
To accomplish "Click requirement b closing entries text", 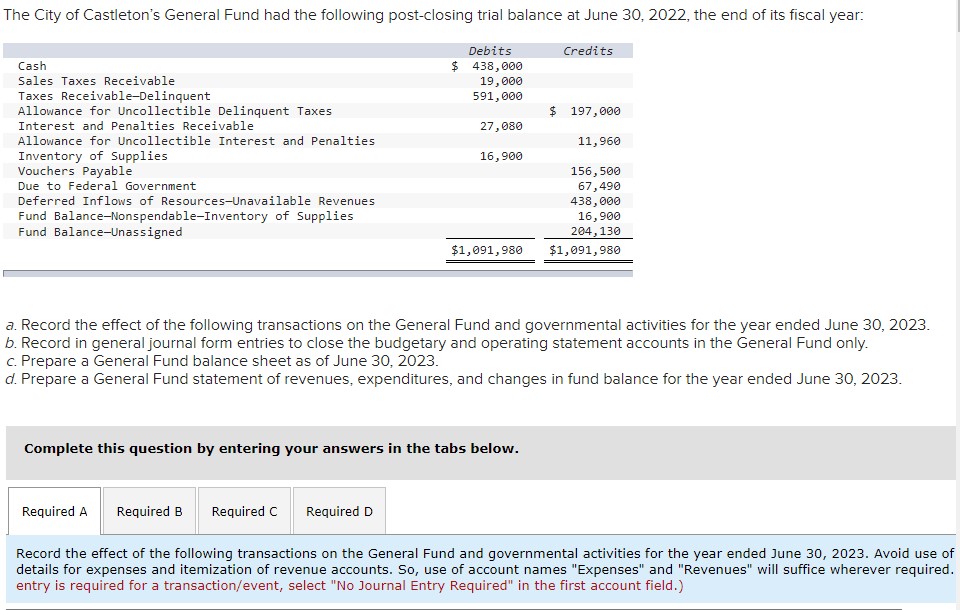I will pyautogui.click(x=437, y=343).
